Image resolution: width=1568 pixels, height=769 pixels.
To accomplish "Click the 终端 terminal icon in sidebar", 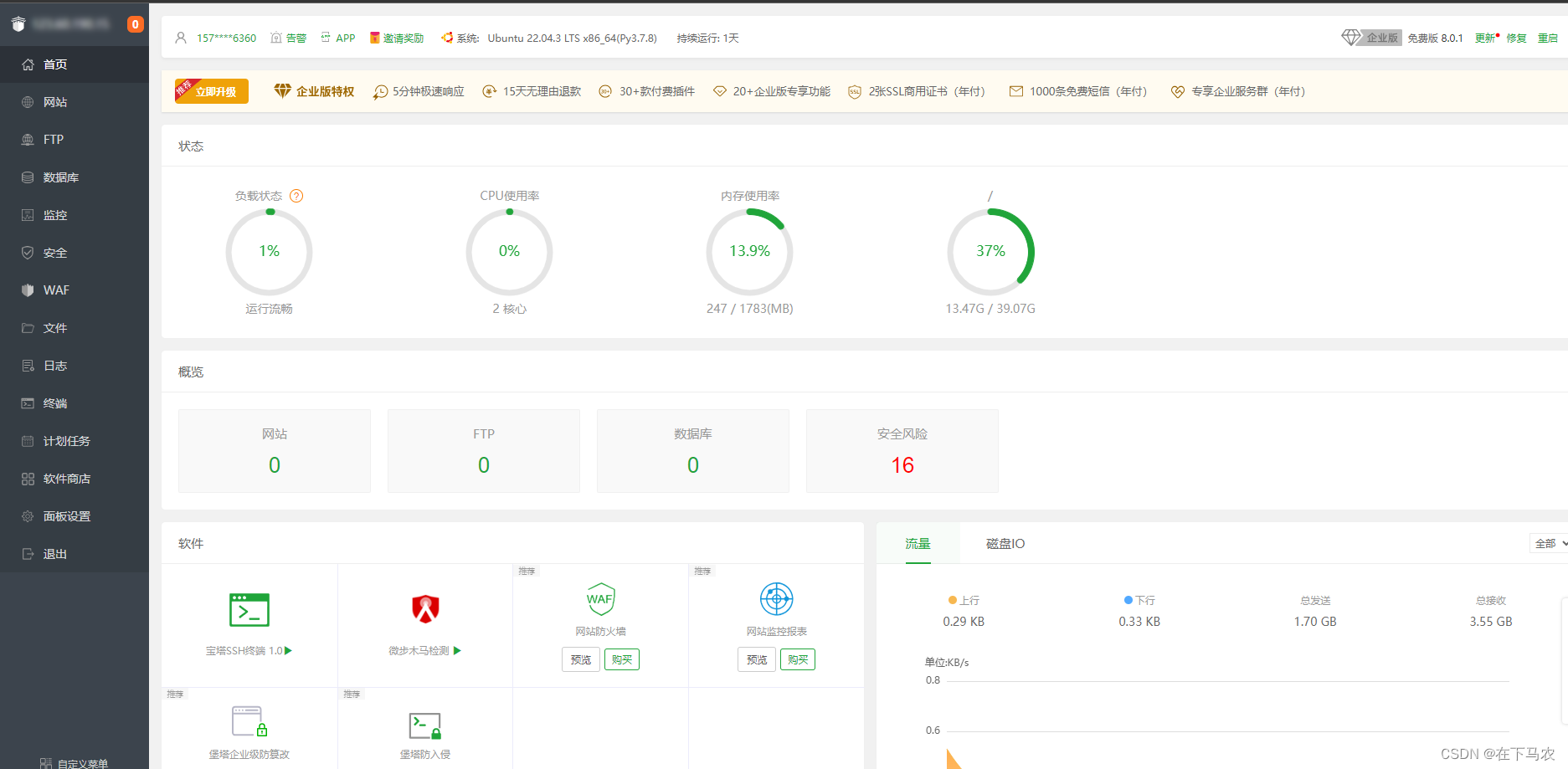I will 28,403.
